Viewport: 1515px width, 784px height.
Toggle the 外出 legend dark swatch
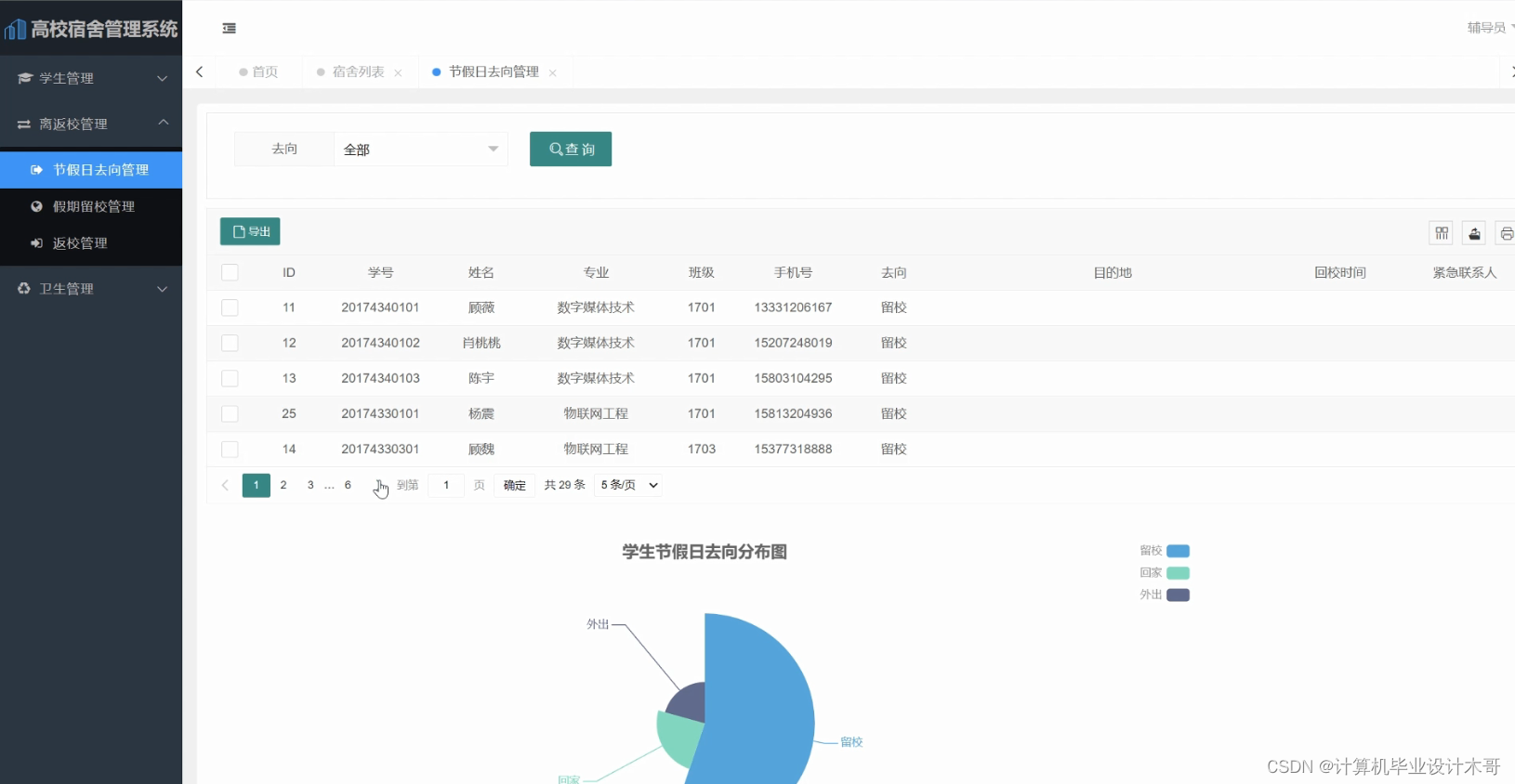(x=1178, y=595)
